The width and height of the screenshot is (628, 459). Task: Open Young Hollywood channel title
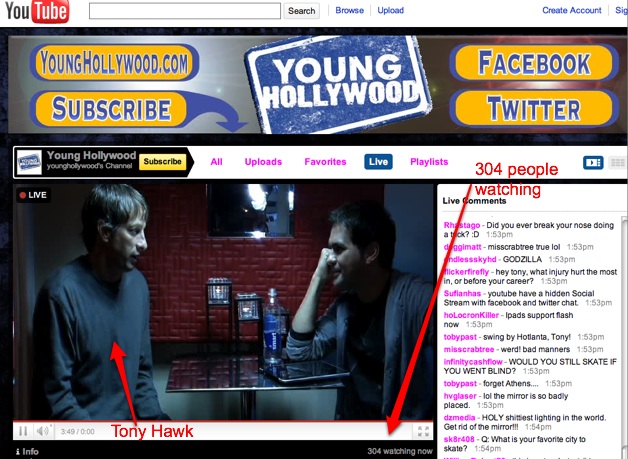tap(91, 155)
